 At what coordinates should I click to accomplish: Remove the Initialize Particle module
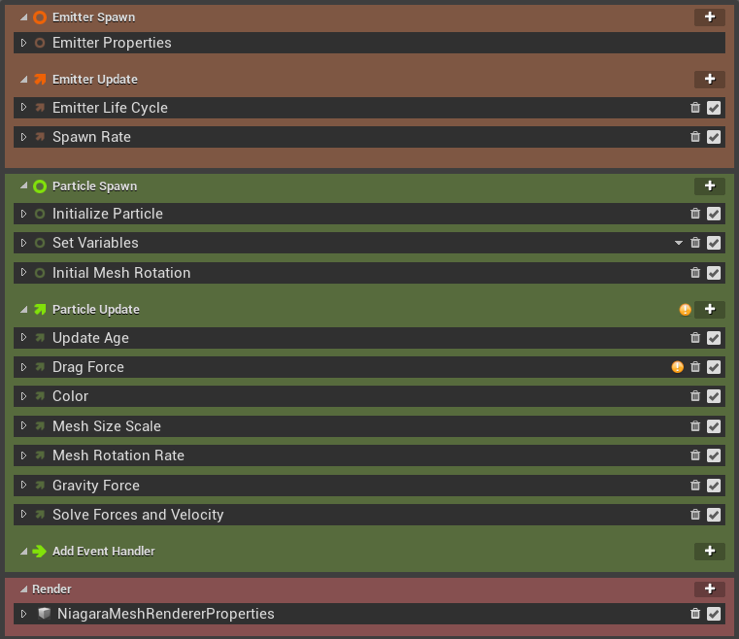coord(695,214)
